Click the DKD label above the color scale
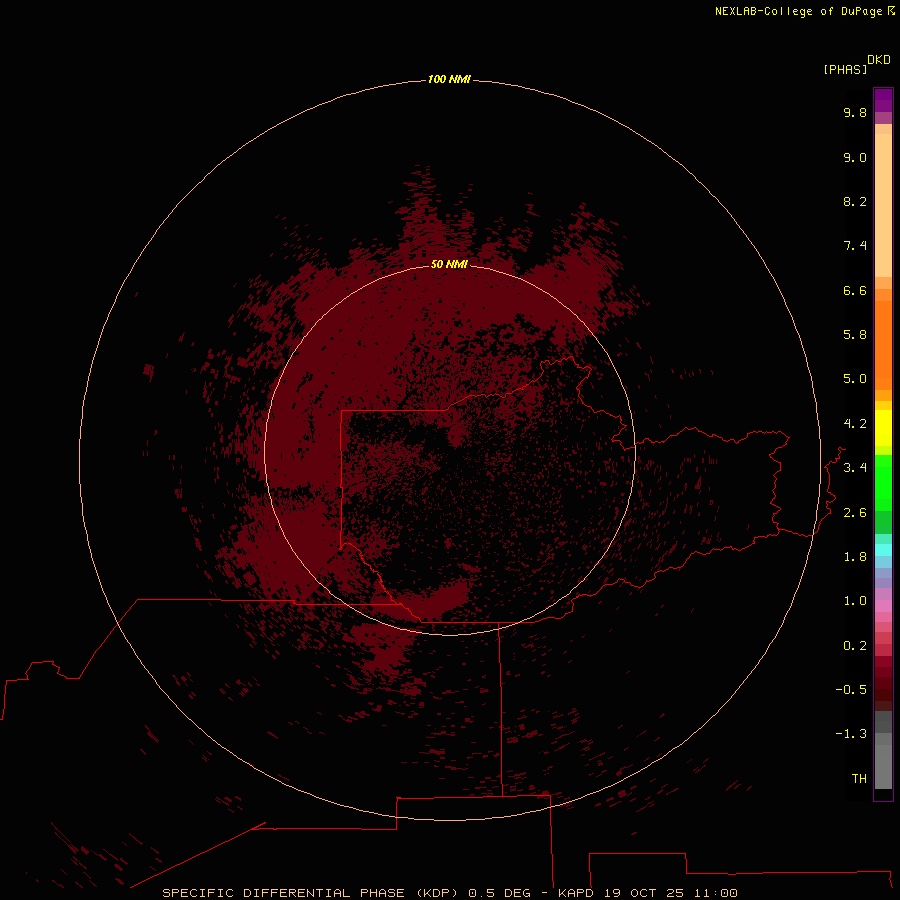 tap(879, 60)
